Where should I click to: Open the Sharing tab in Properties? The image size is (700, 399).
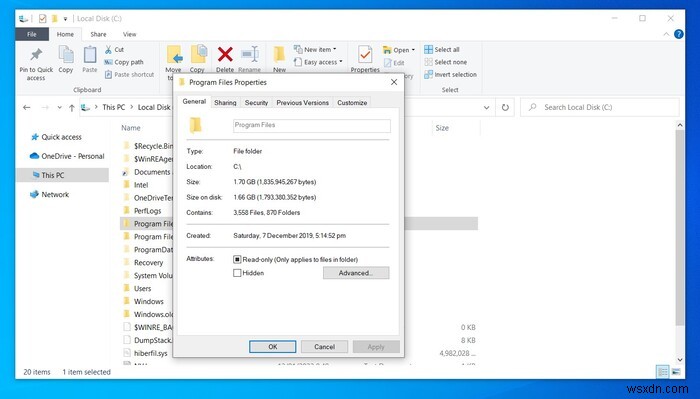click(225, 103)
